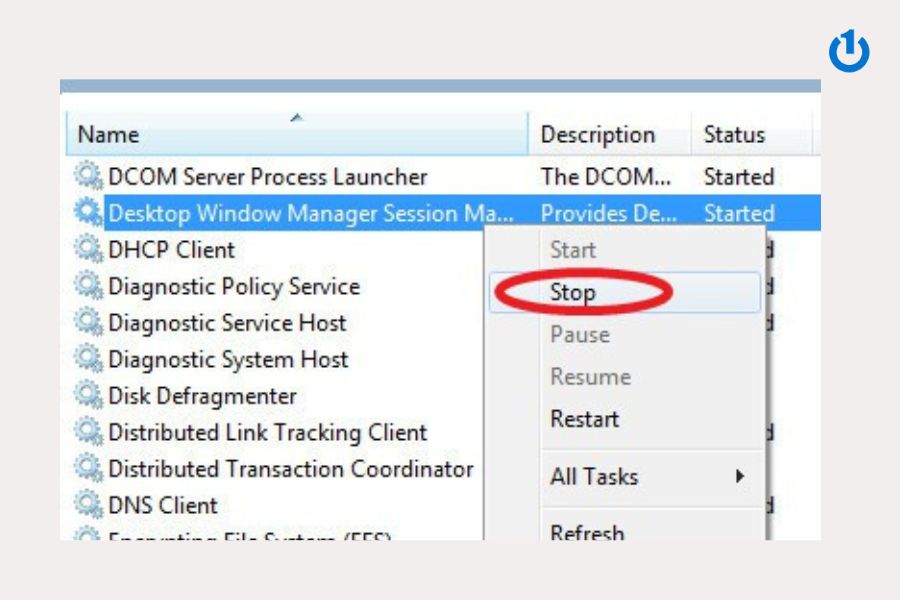
Task: Open the All Tasks submenu entry
Action: tap(594, 477)
